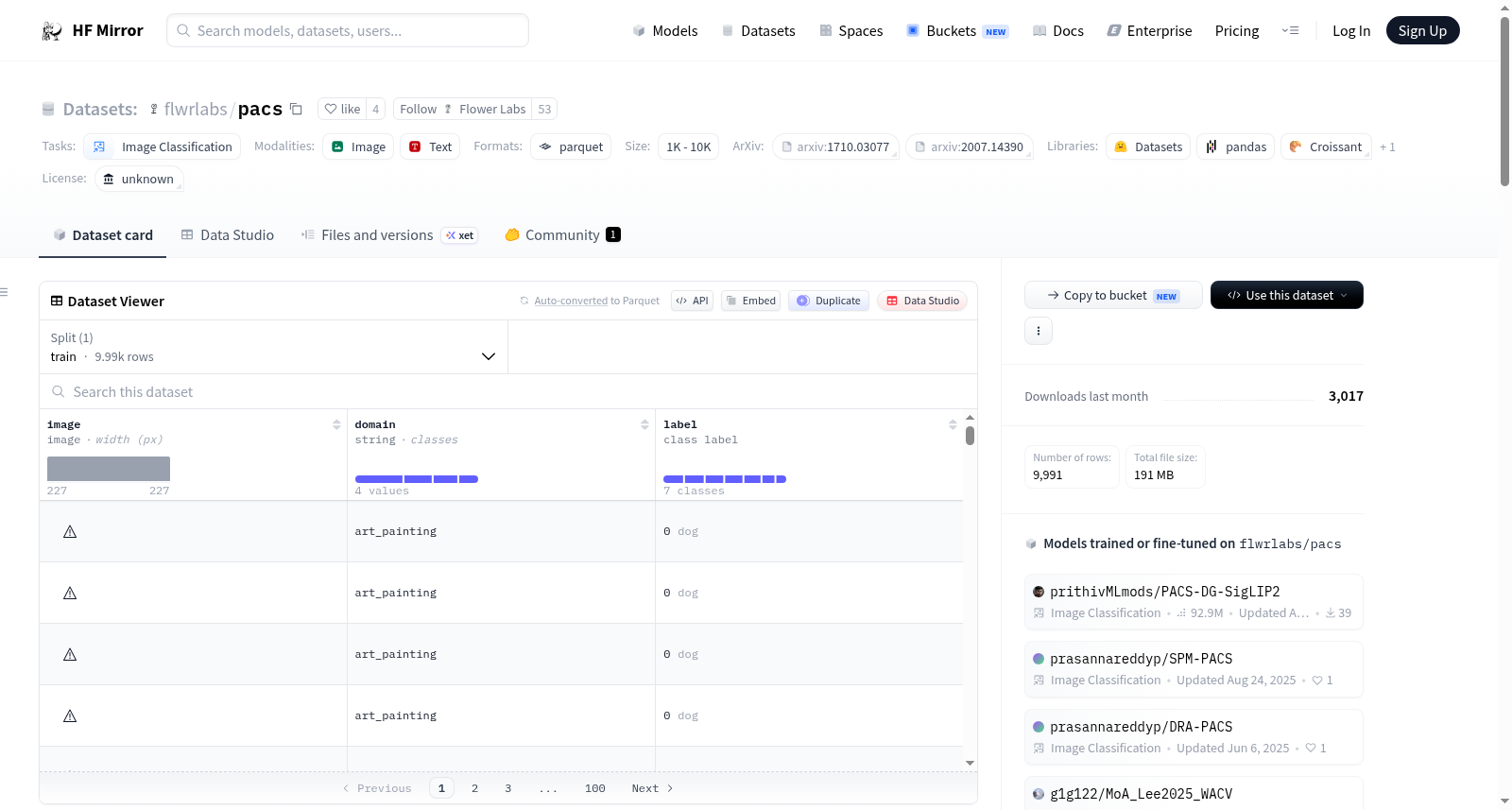Show the additional +1 libraries
1512x810 pixels.
[x=1387, y=146]
